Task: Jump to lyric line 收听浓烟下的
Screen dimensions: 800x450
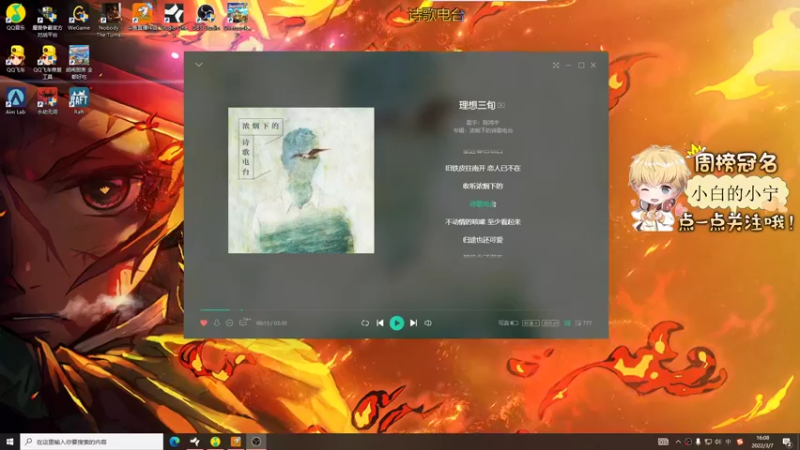Action: coord(483,186)
